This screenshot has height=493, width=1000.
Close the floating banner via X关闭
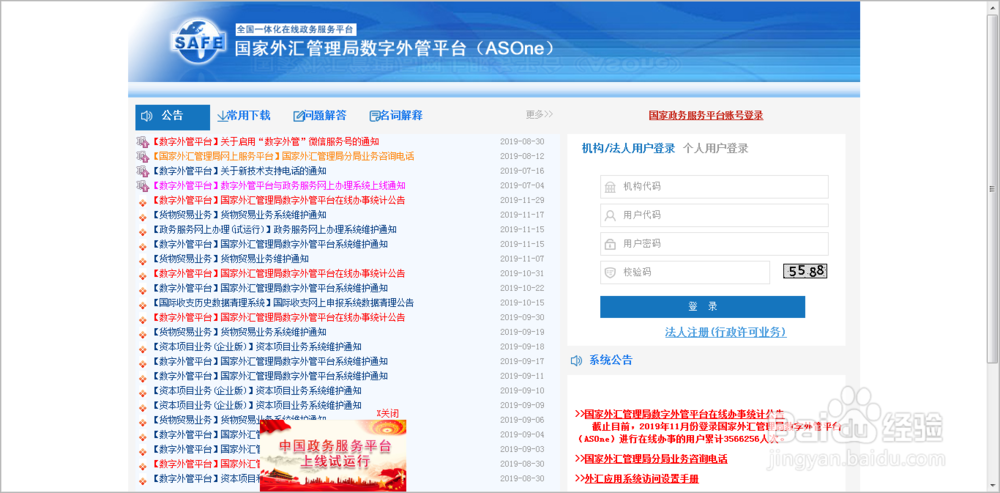[387, 413]
